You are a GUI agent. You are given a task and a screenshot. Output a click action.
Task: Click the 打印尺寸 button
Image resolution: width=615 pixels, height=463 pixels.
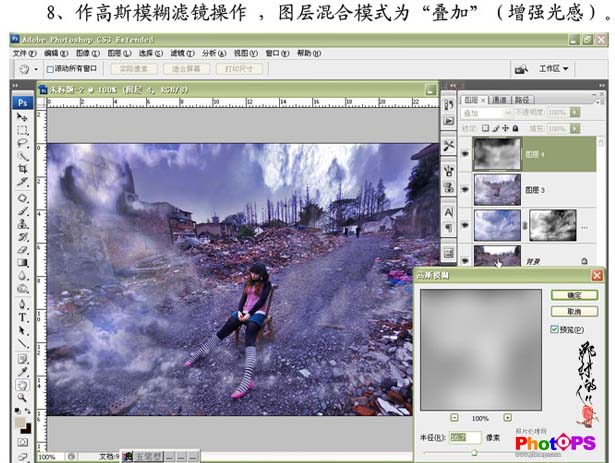click(x=239, y=69)
